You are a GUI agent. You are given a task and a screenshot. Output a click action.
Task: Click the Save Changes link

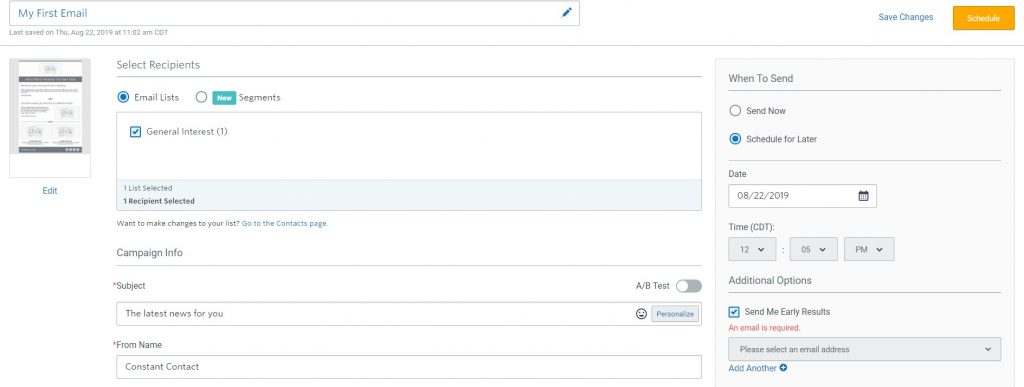click(x=905, y=18)
